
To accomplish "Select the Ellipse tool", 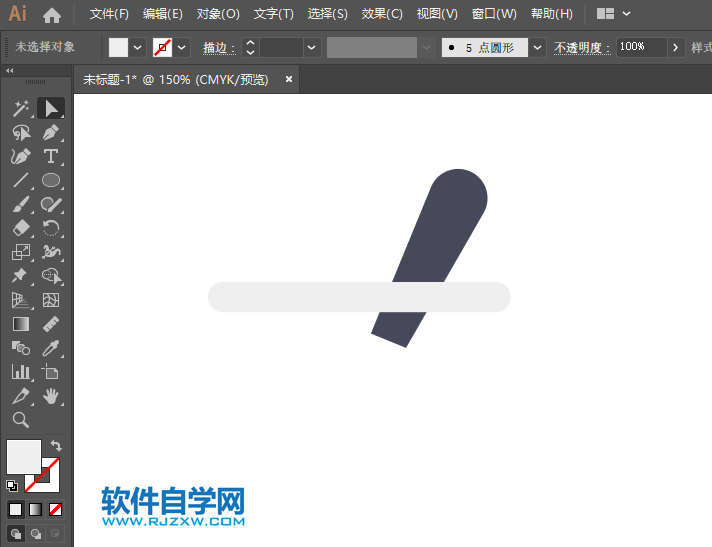I will pyautogui.click(x=51, y=181).
